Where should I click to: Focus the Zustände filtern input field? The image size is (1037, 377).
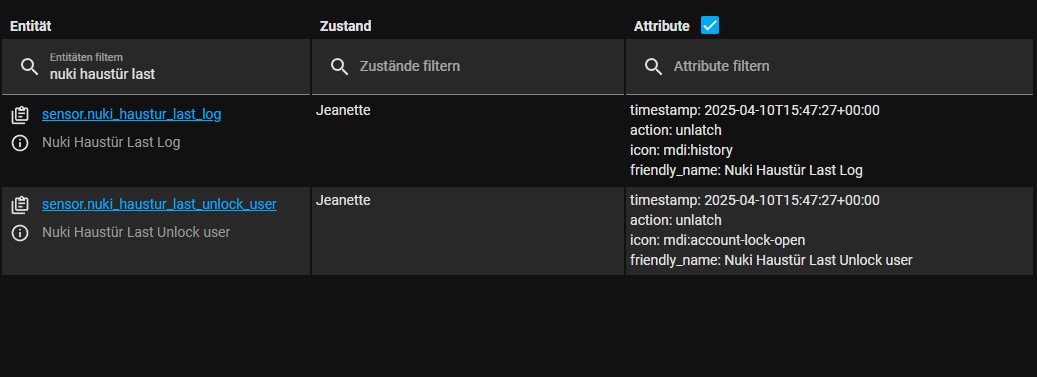[468, 66]
